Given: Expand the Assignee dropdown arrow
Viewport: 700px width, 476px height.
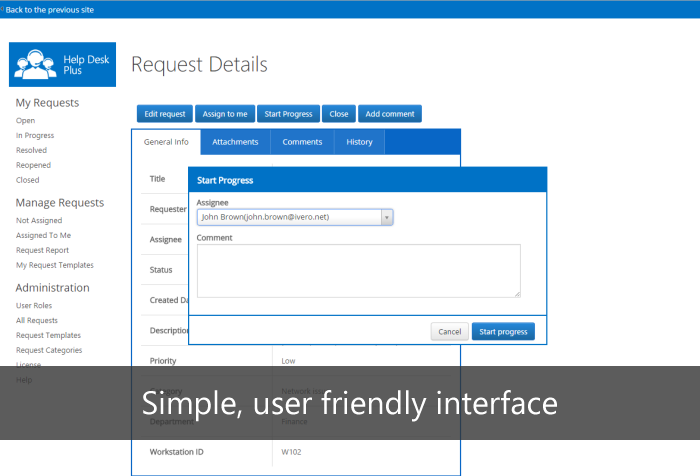Looking at the screenshot, I should tap(387, 217).
